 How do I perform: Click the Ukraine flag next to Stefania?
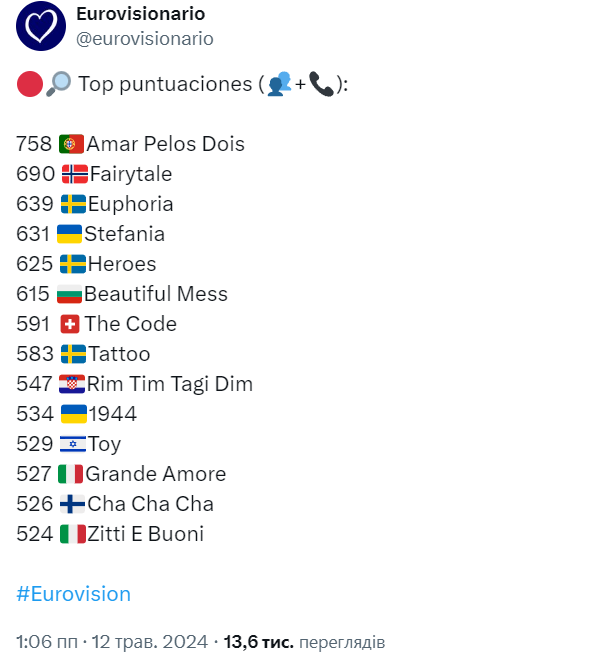tap(69, 234)
